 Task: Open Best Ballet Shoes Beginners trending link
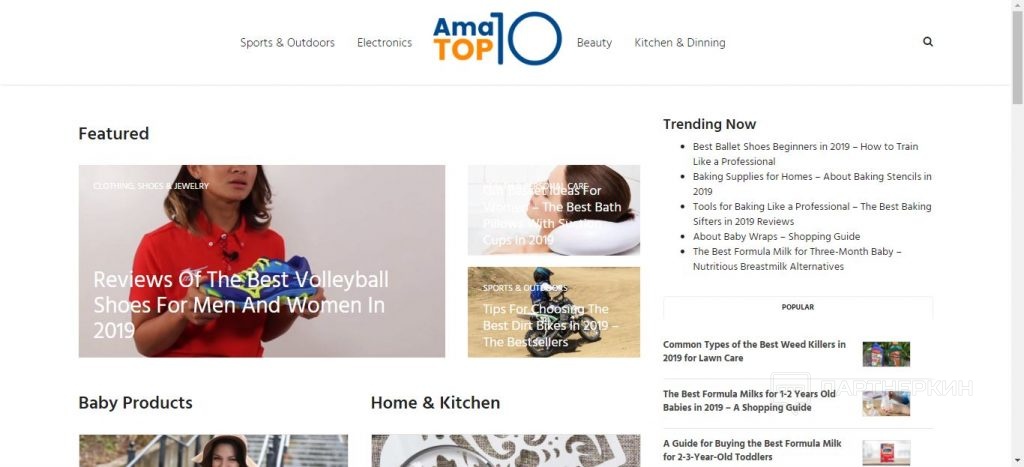pos(805,154)
